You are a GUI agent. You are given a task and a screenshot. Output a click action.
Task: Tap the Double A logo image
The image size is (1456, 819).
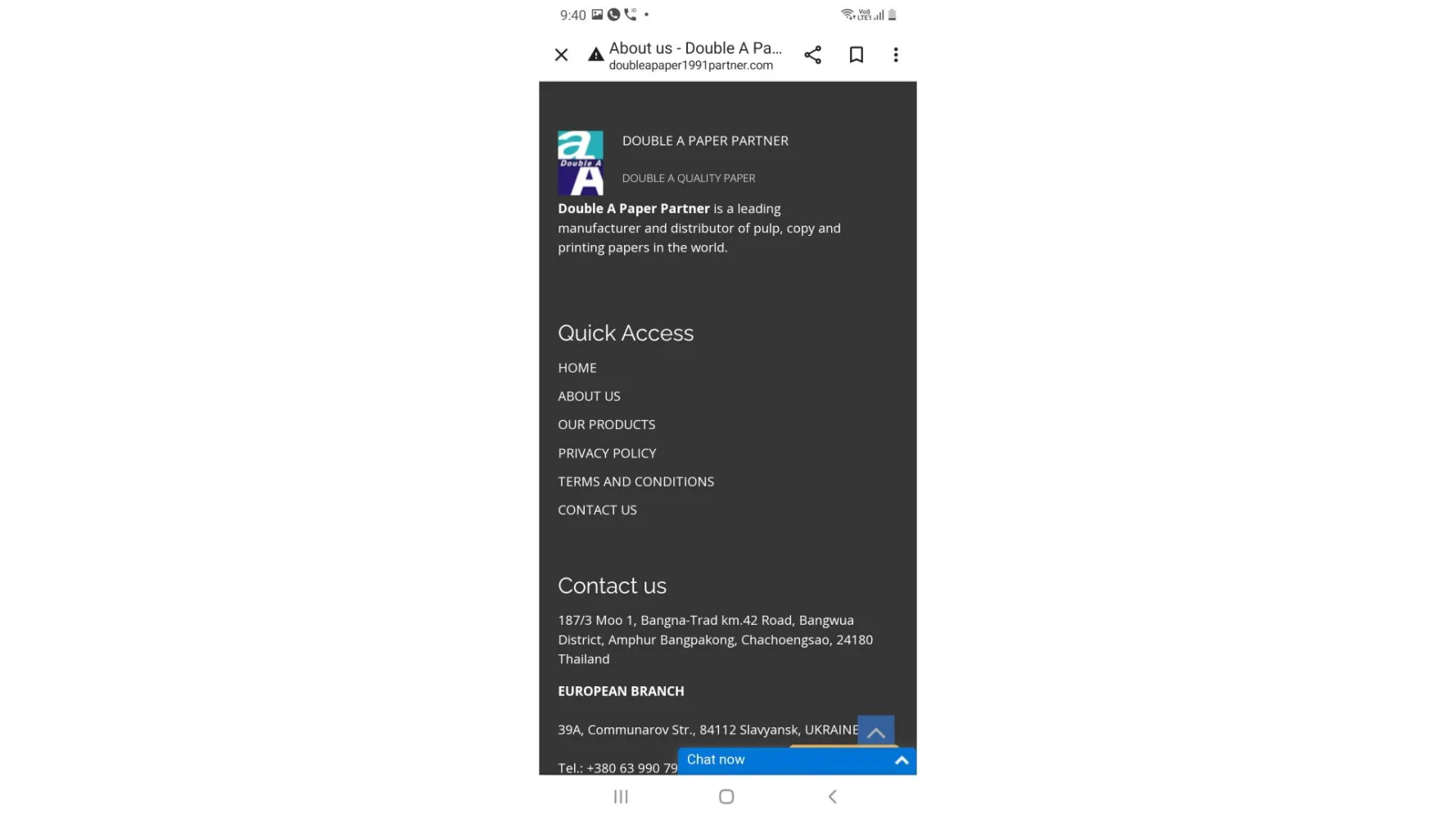pos(581,163)
